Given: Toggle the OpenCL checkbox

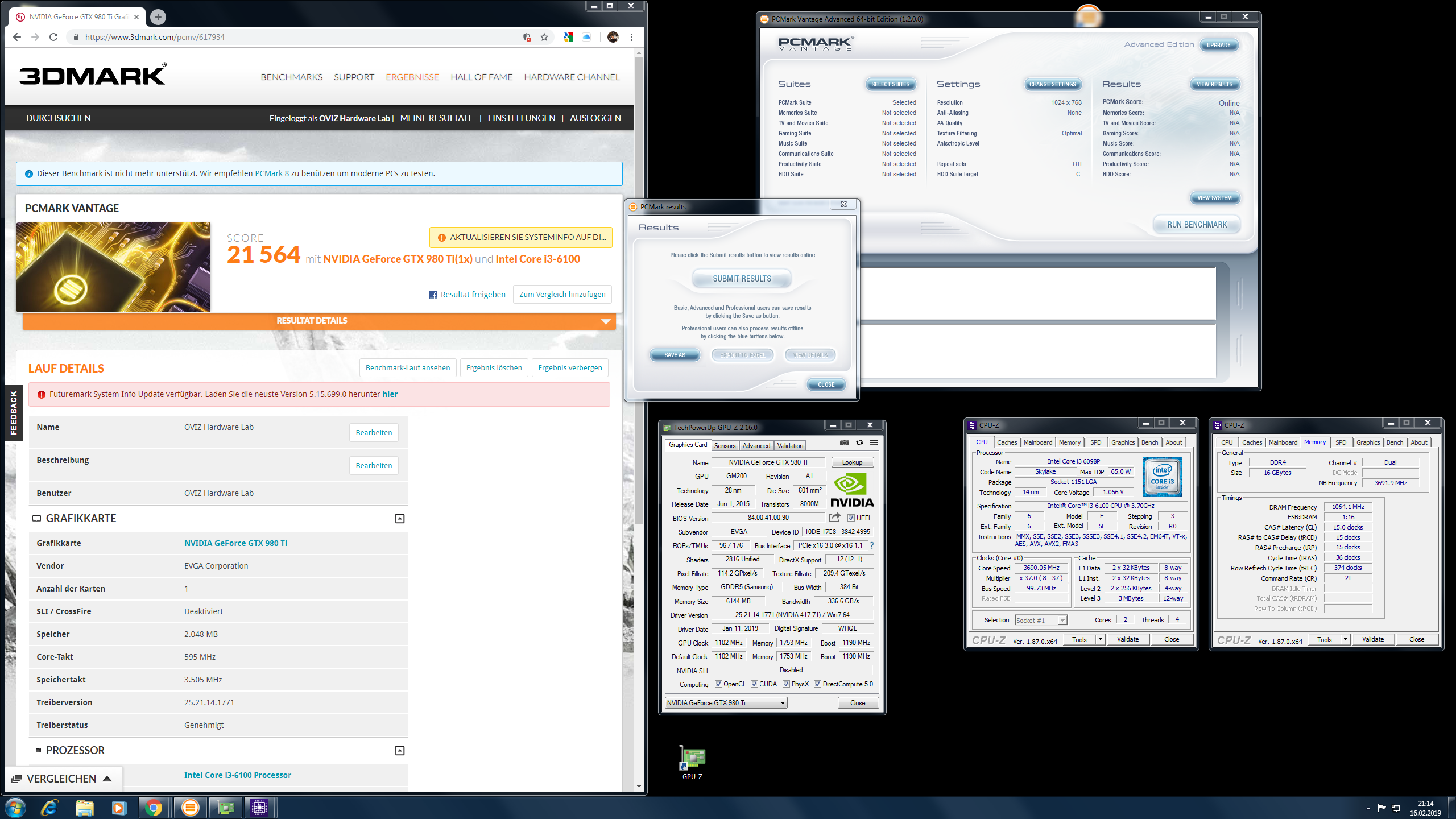Looking at the screenshot, I should (718, 684).
